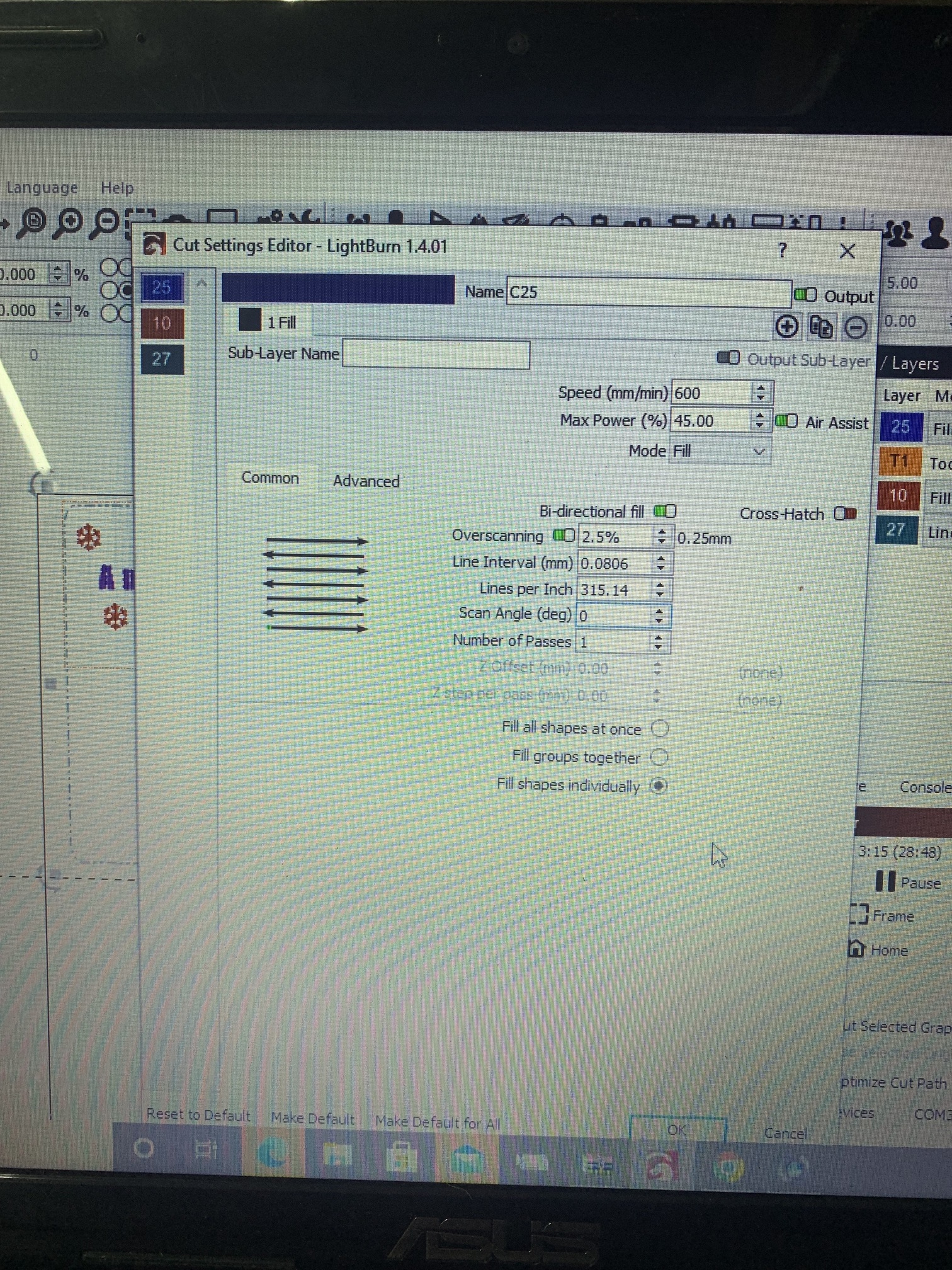Select layer 10 swatch in dialog list
The height and width of the screenshot is (1270, 952).
click(x=162, y=323)
